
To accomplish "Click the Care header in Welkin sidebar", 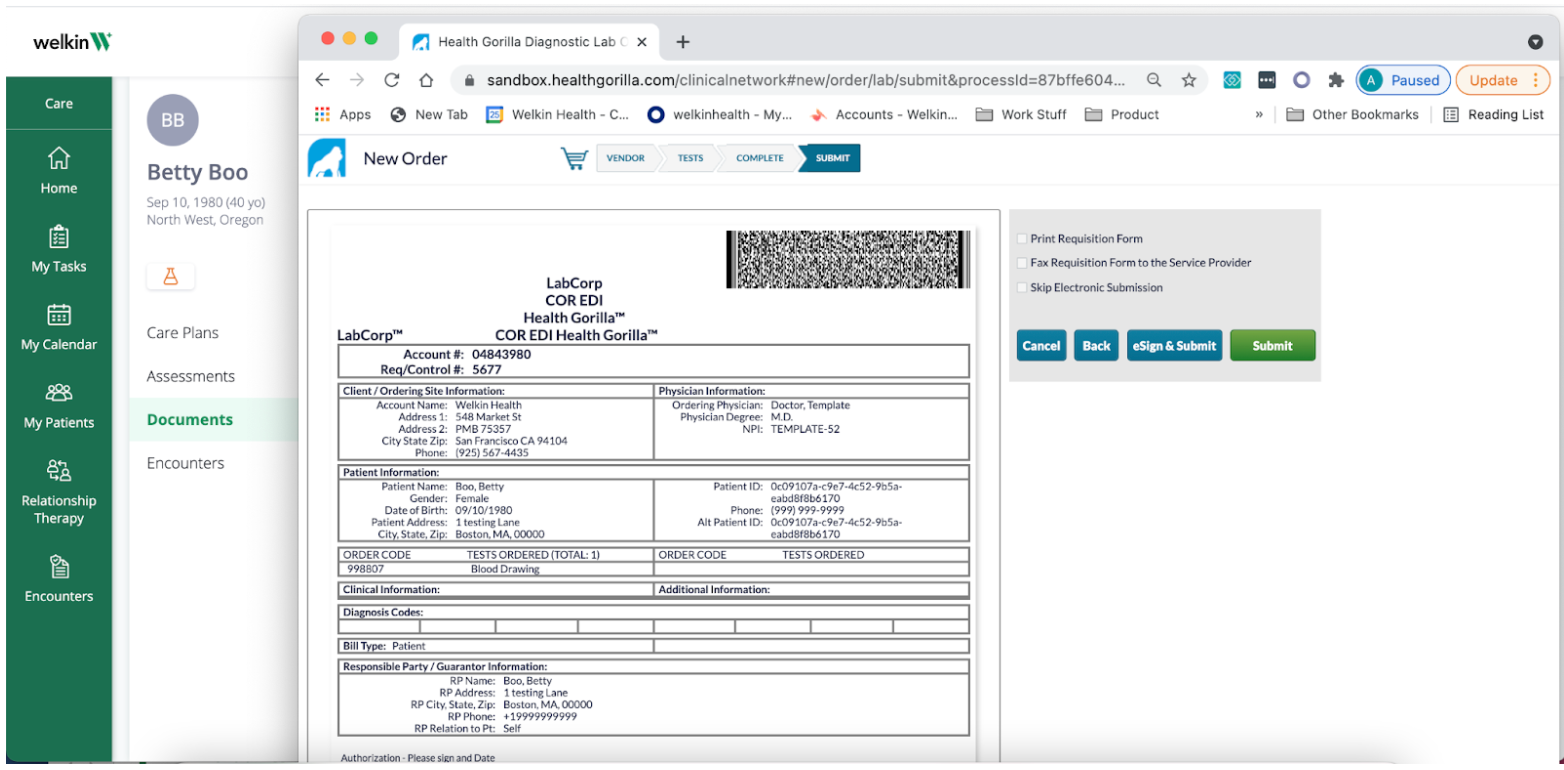I will tap(59, 103).
